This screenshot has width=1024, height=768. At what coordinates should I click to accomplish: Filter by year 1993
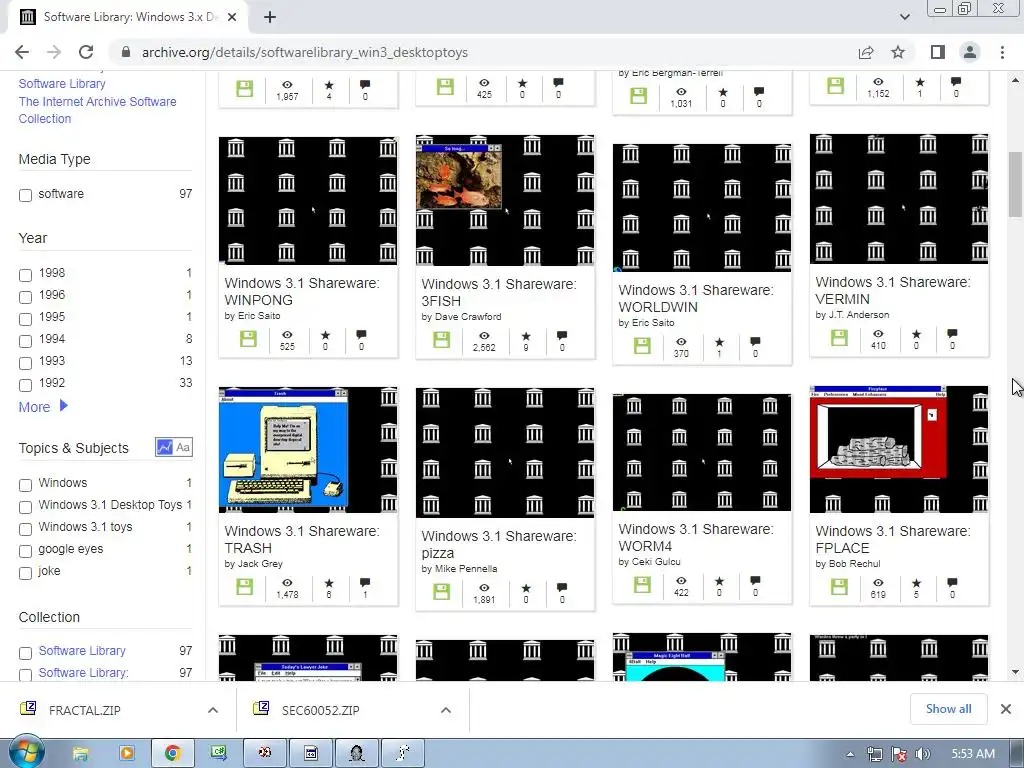pos(25,363)
